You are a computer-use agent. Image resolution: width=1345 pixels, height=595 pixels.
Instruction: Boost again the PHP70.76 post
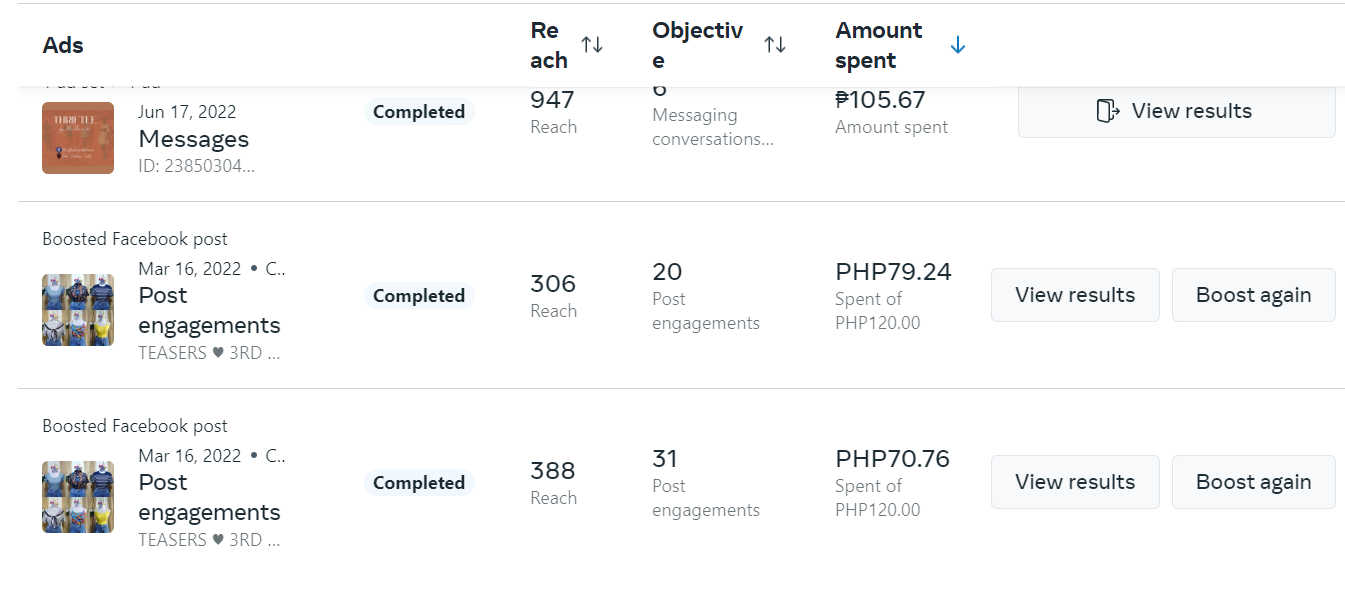coord(1253,482)
